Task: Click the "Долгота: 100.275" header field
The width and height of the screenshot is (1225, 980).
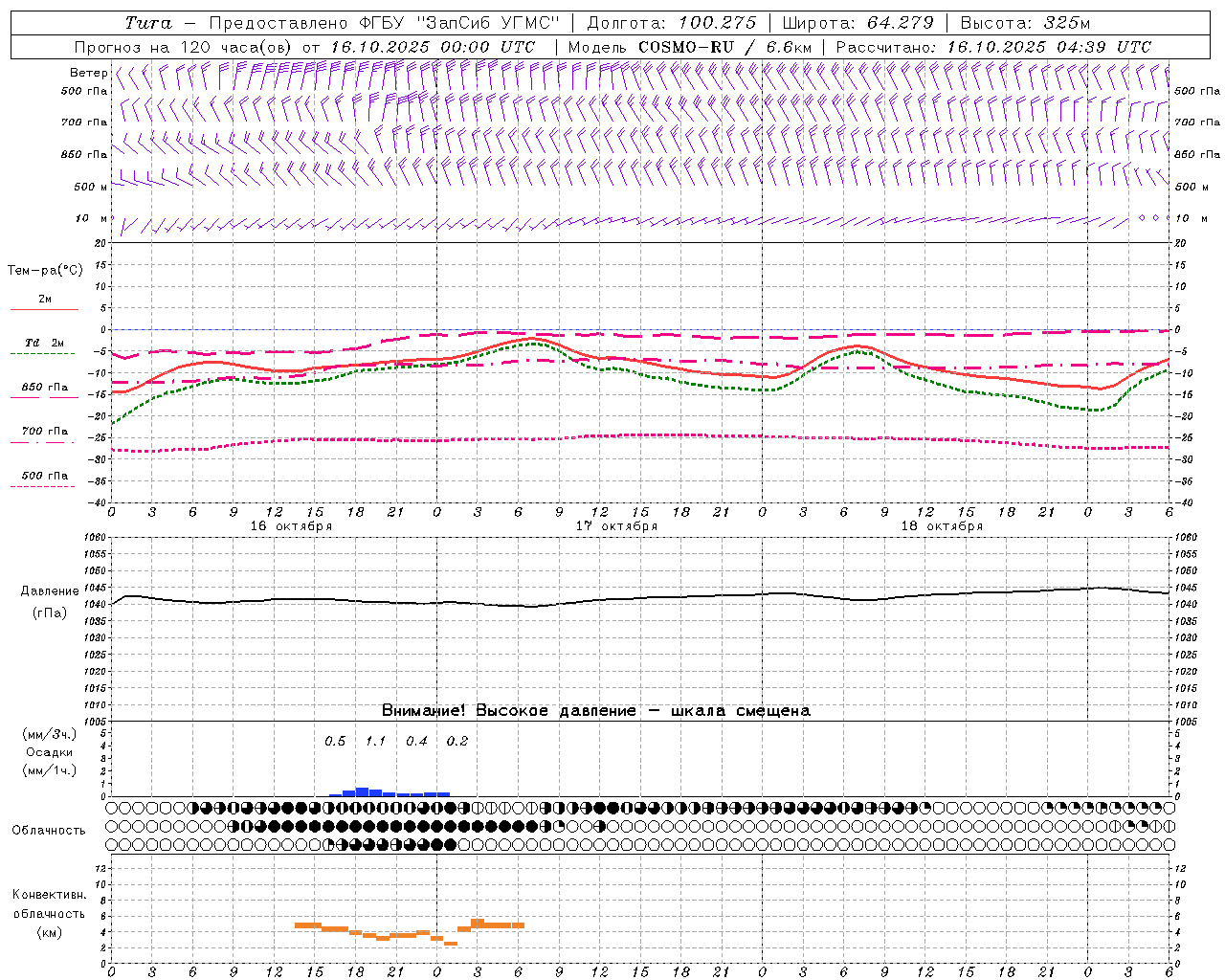Action: pyautogui.click(x=671, y=23)
